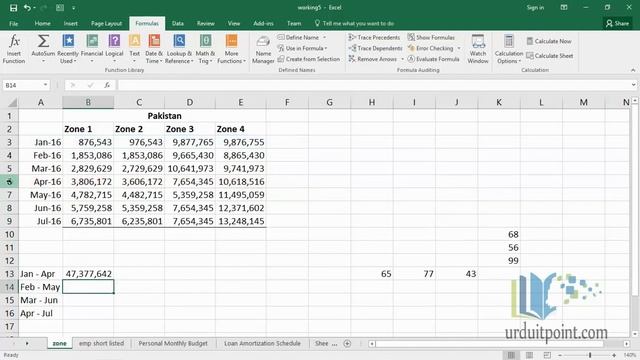Click the formula bar fx icon
The width and height of the screenshot is (640, 360).
[107, 85]
